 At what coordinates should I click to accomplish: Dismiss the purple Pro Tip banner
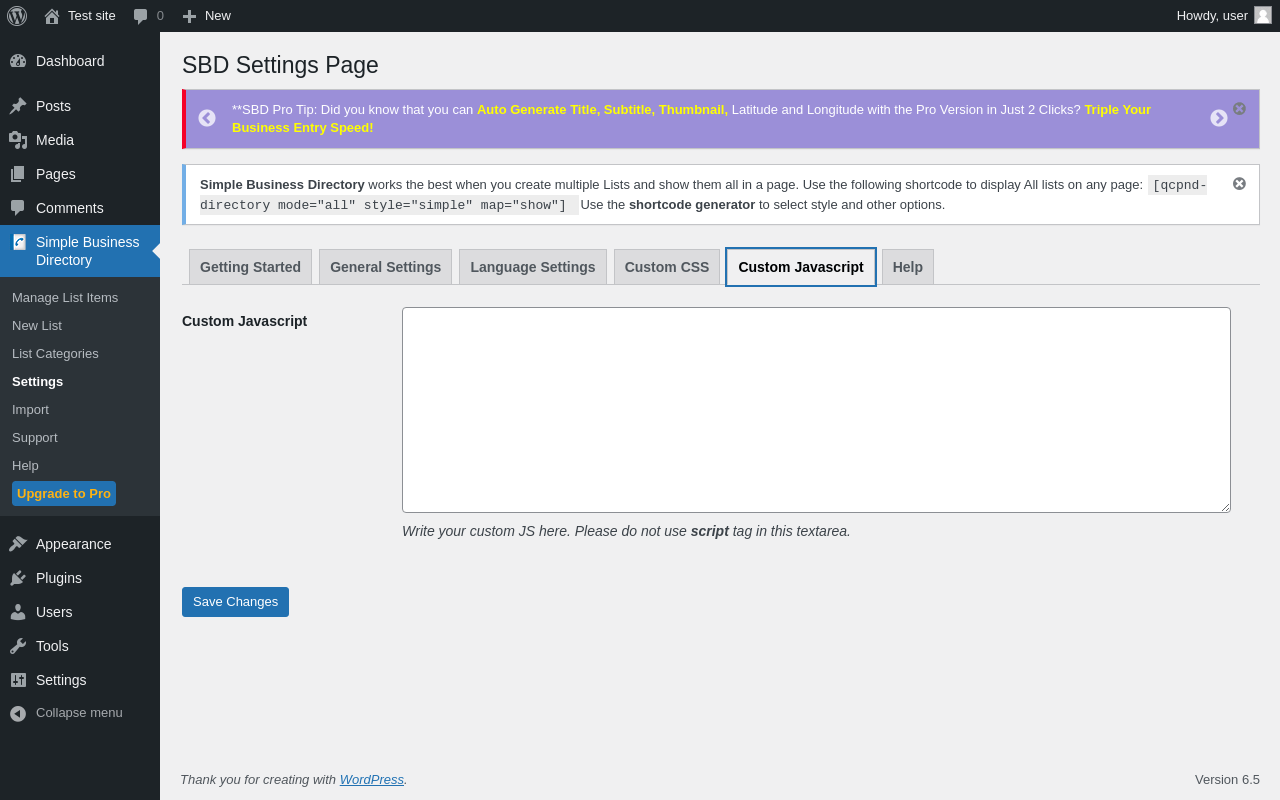click(x=1239, y=108)
